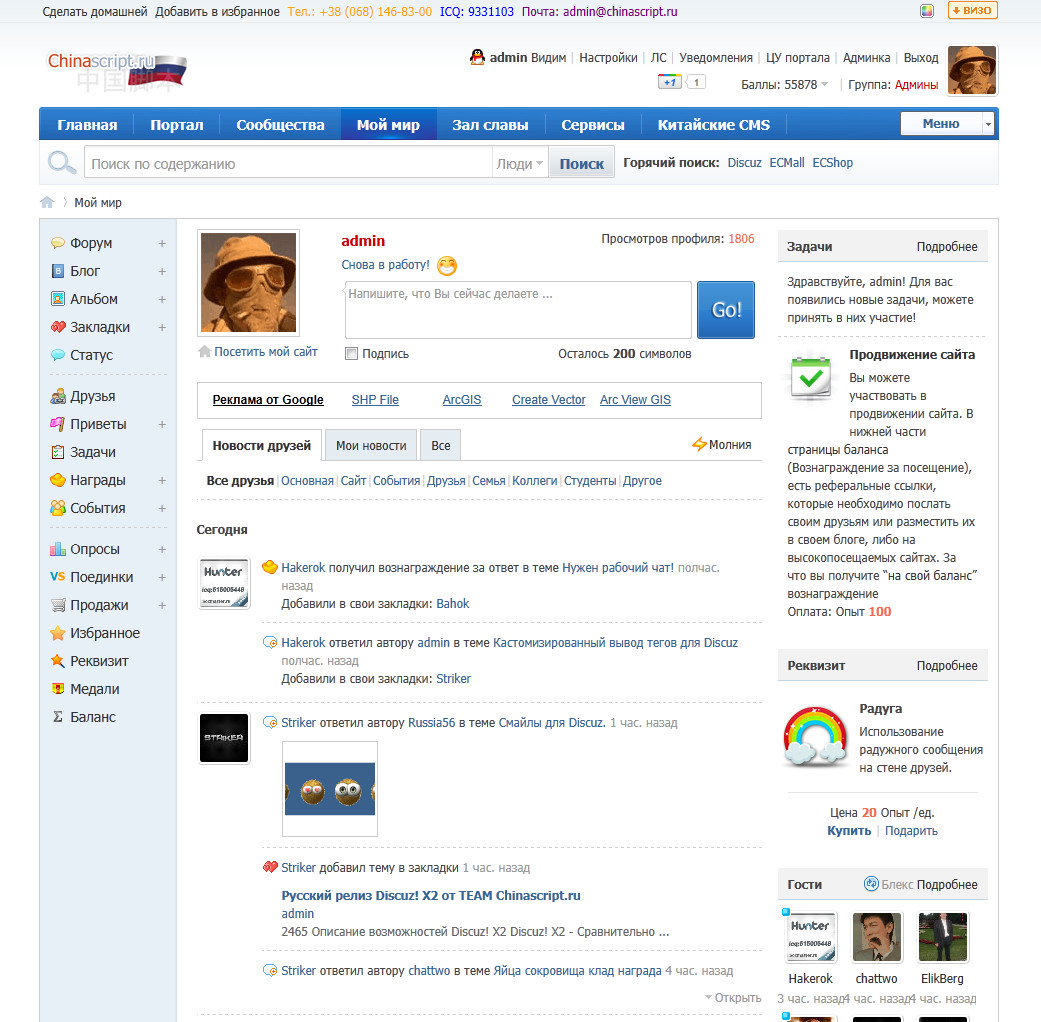
Task: Open the Реквизит sidebar icon
Action: click(58, 661)
